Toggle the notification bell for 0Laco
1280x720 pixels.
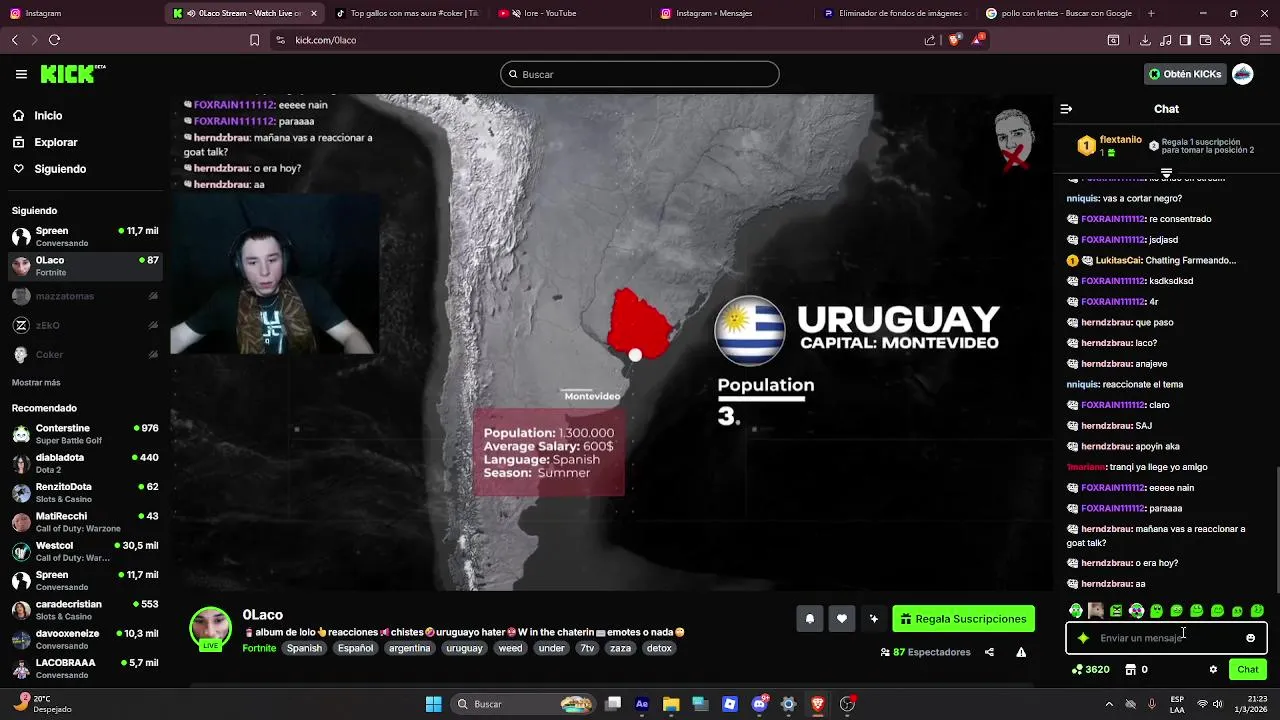(x=810, y=619)
